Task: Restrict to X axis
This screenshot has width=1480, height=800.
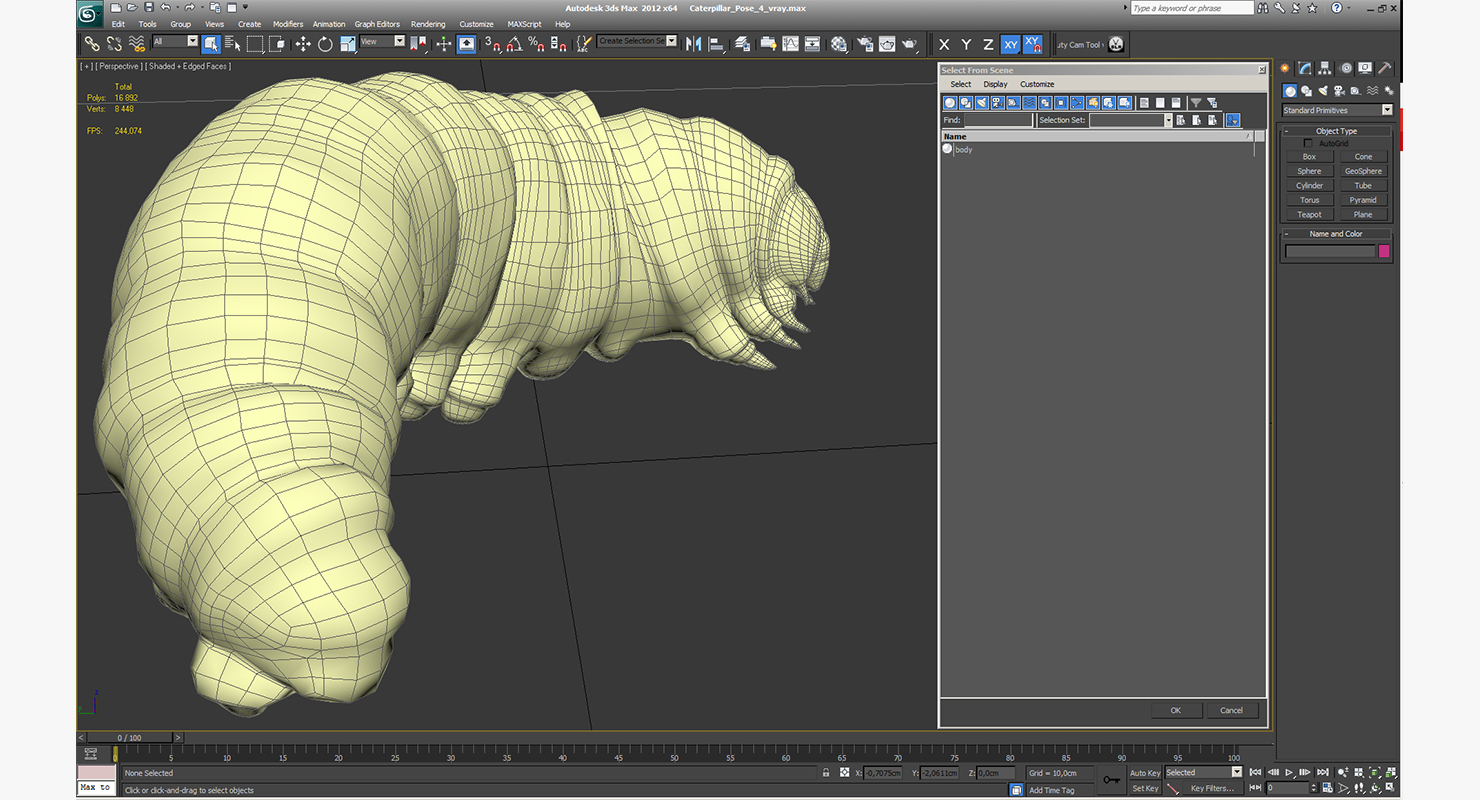Action: (x=944, y=44)
